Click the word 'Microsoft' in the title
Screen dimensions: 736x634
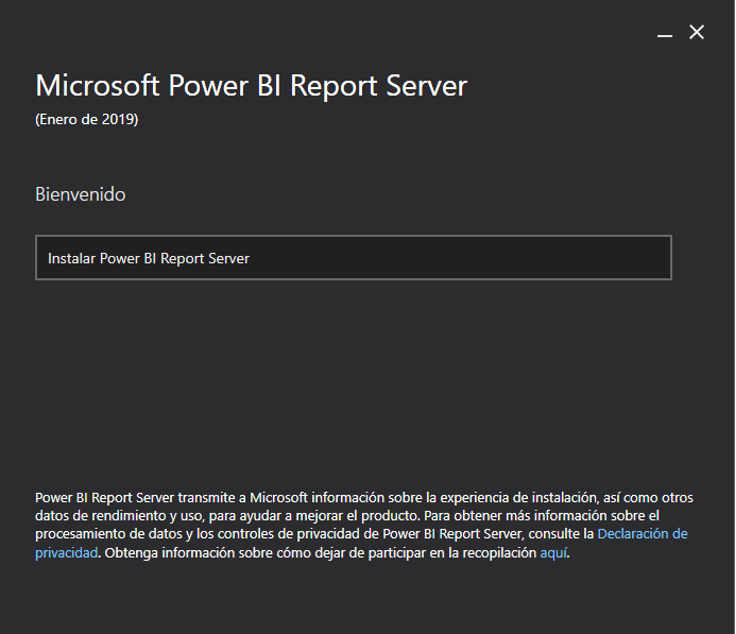click(x=97, y=86)
